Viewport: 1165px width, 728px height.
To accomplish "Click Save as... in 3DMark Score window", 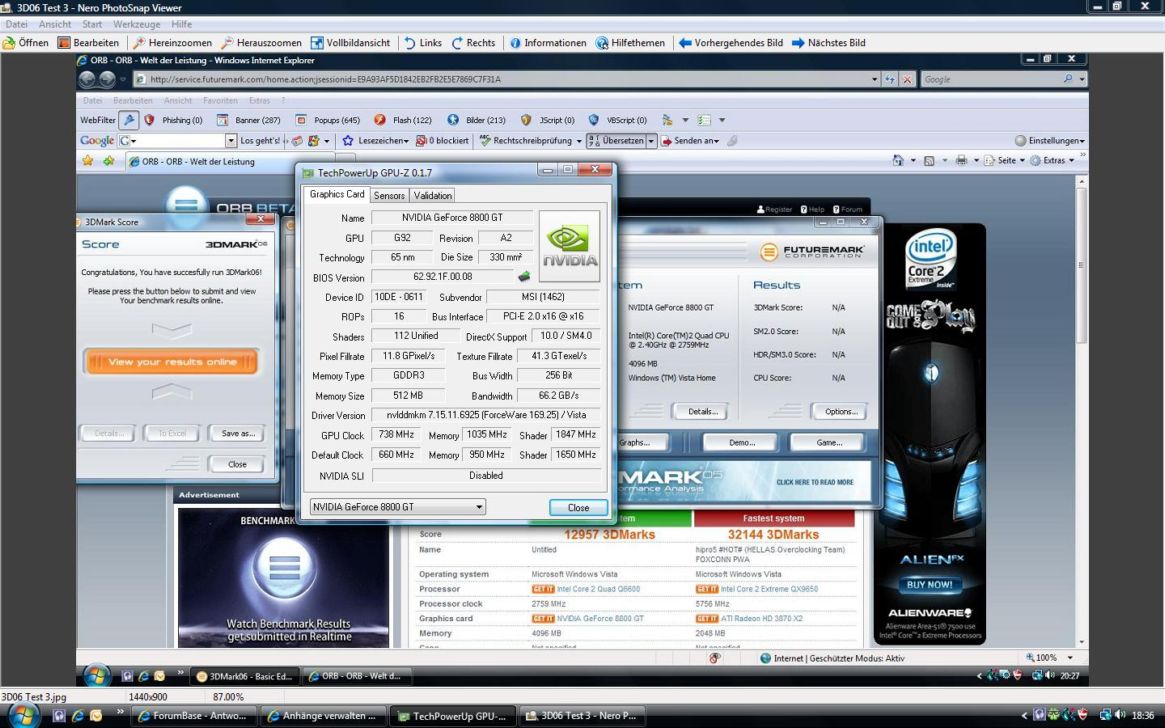I will pos(237,433).
